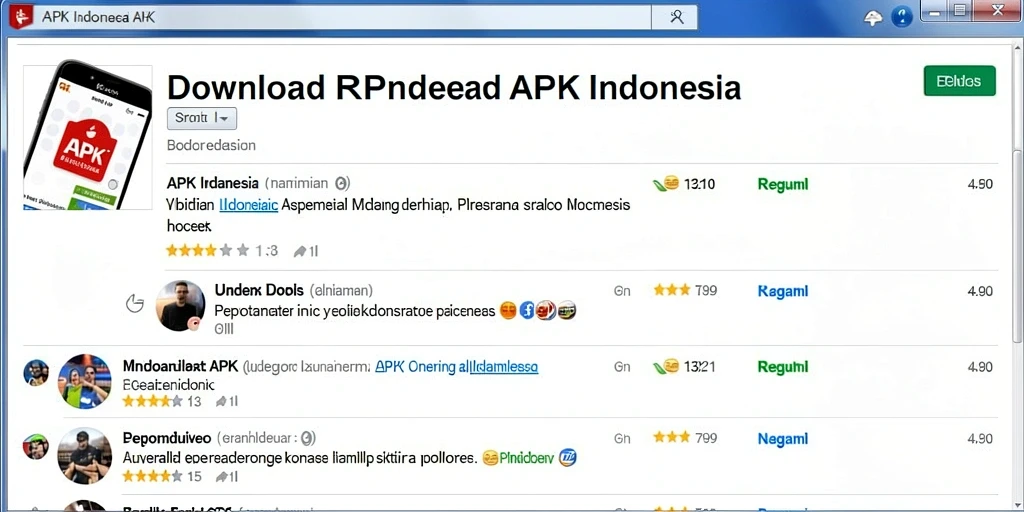Viewport: 1024px width, 512px height.
Task: Click the red shield app icon in title bar
Action: click(20, 18)
